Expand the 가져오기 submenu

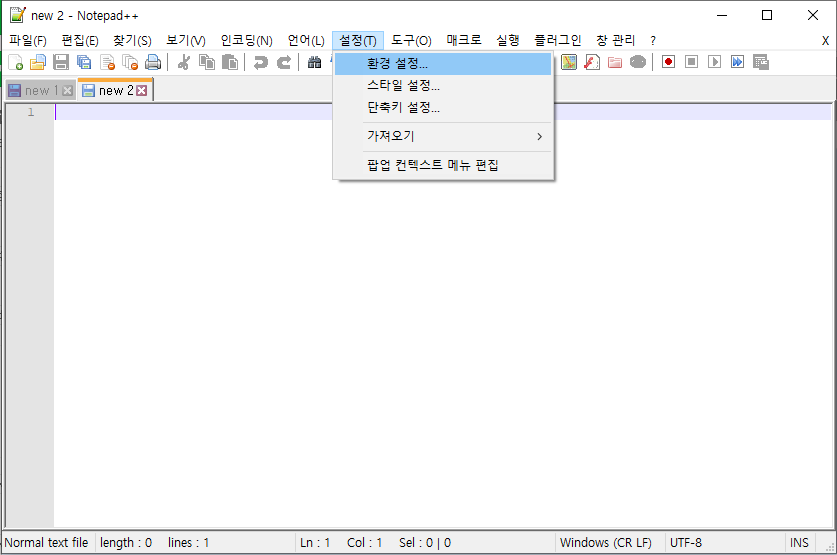(x=443, y=136)
